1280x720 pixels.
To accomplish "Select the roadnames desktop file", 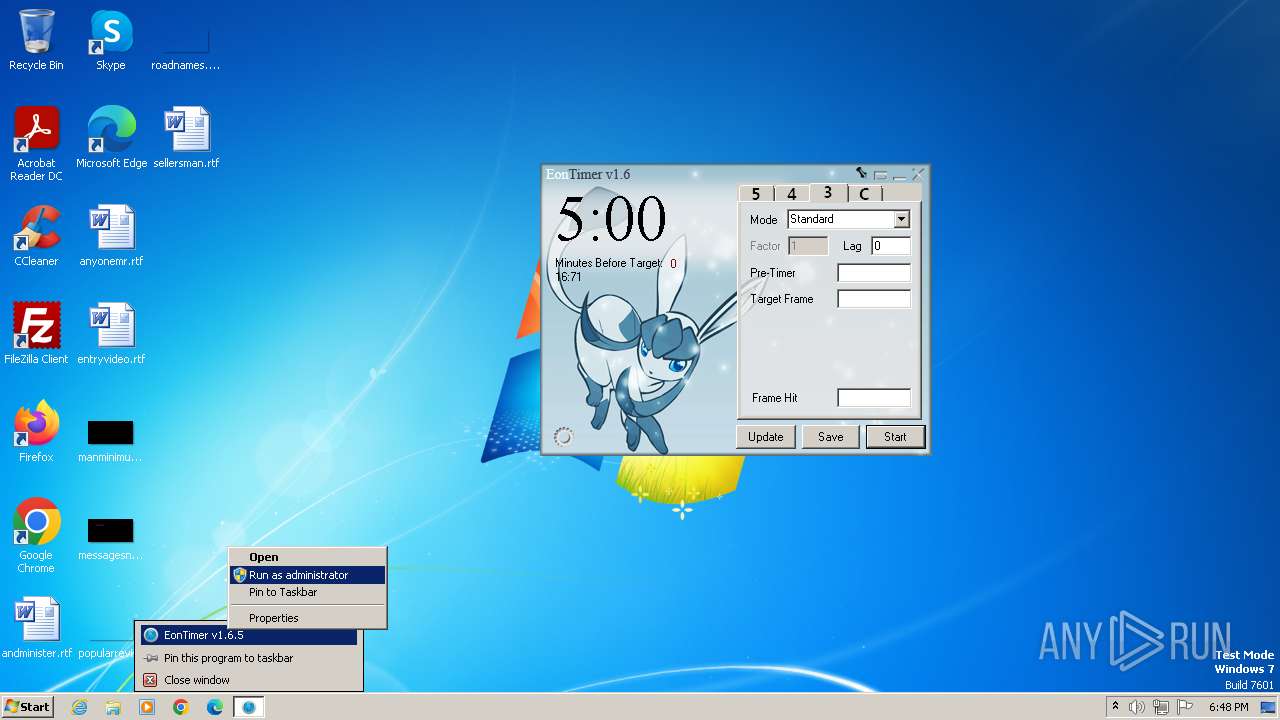I will (x=186, y=43).
